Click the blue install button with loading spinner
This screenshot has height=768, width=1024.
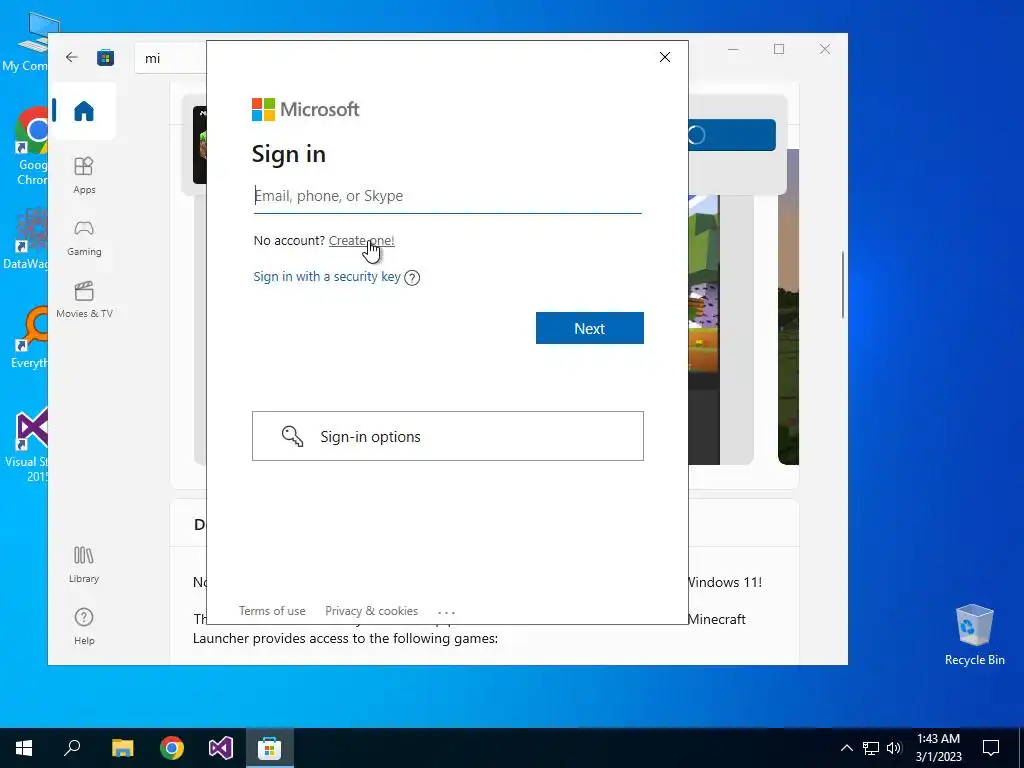point(731,135)
